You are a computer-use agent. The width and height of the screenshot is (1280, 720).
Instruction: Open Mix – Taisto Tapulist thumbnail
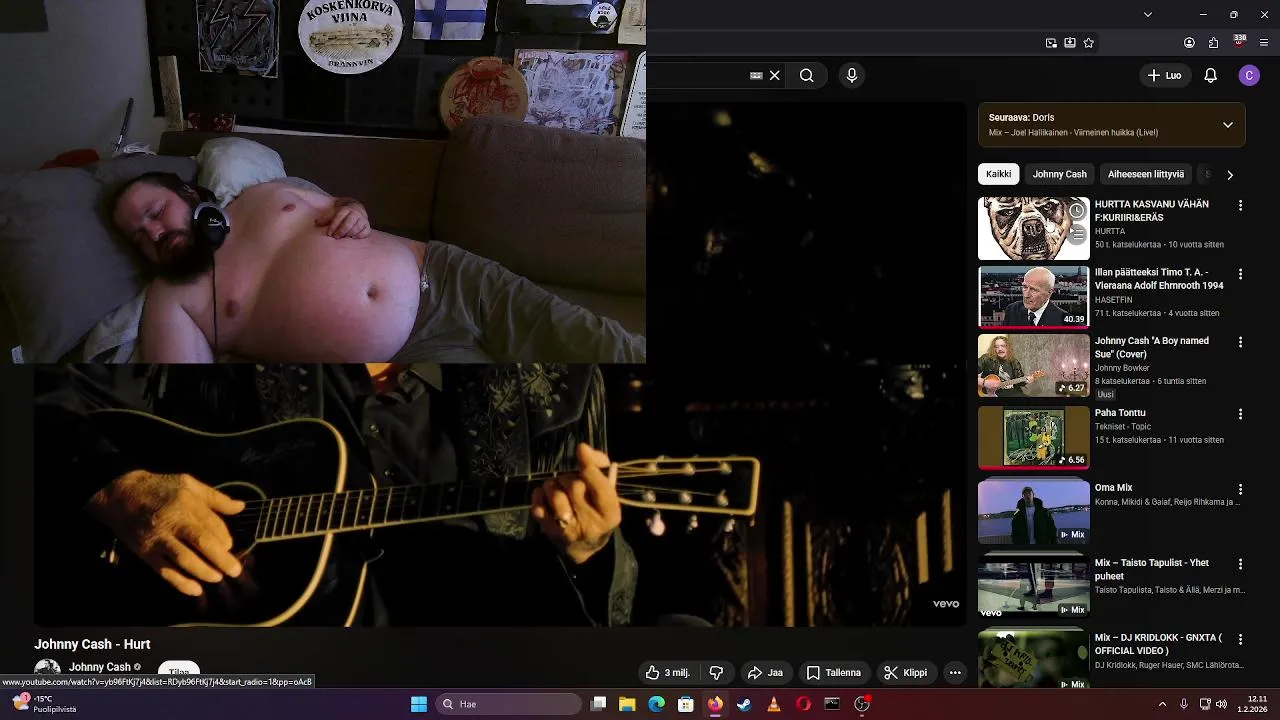(x=1033, y=587)
